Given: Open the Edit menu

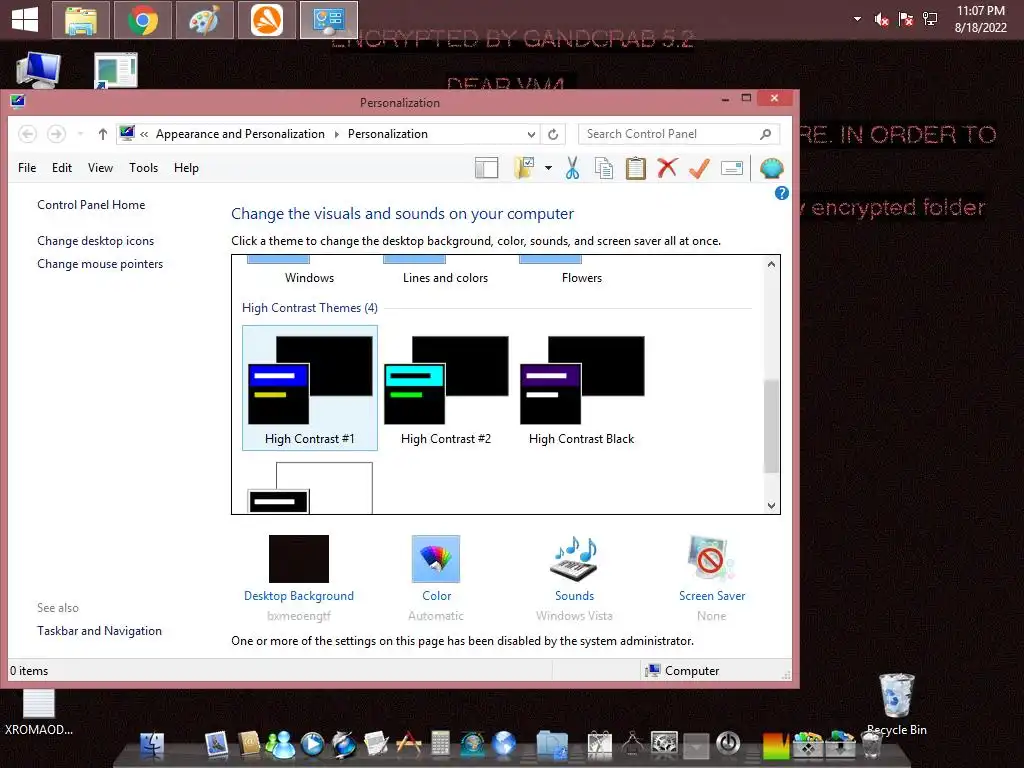Looking at the screenshot, I should click(x=62, y=168).
